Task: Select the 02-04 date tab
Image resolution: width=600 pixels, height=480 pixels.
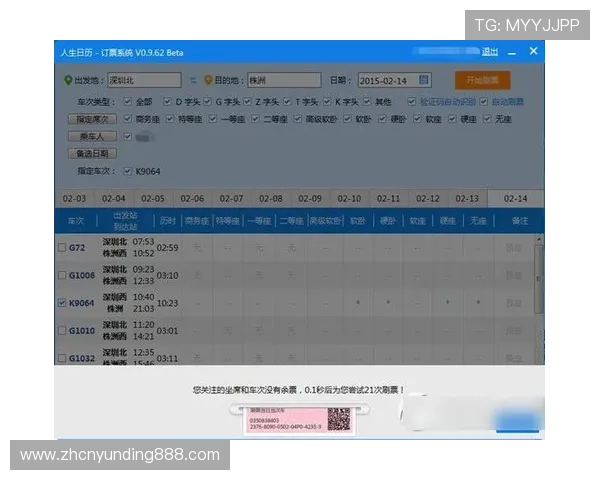Action: click(114, 199)
